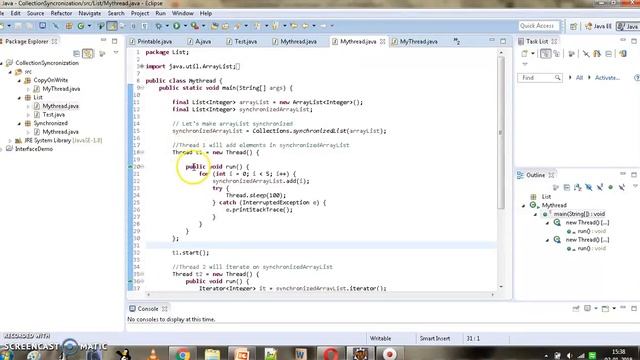
Task: Click the editor horizontal scrollbar
Action: (x=320, y=294)
